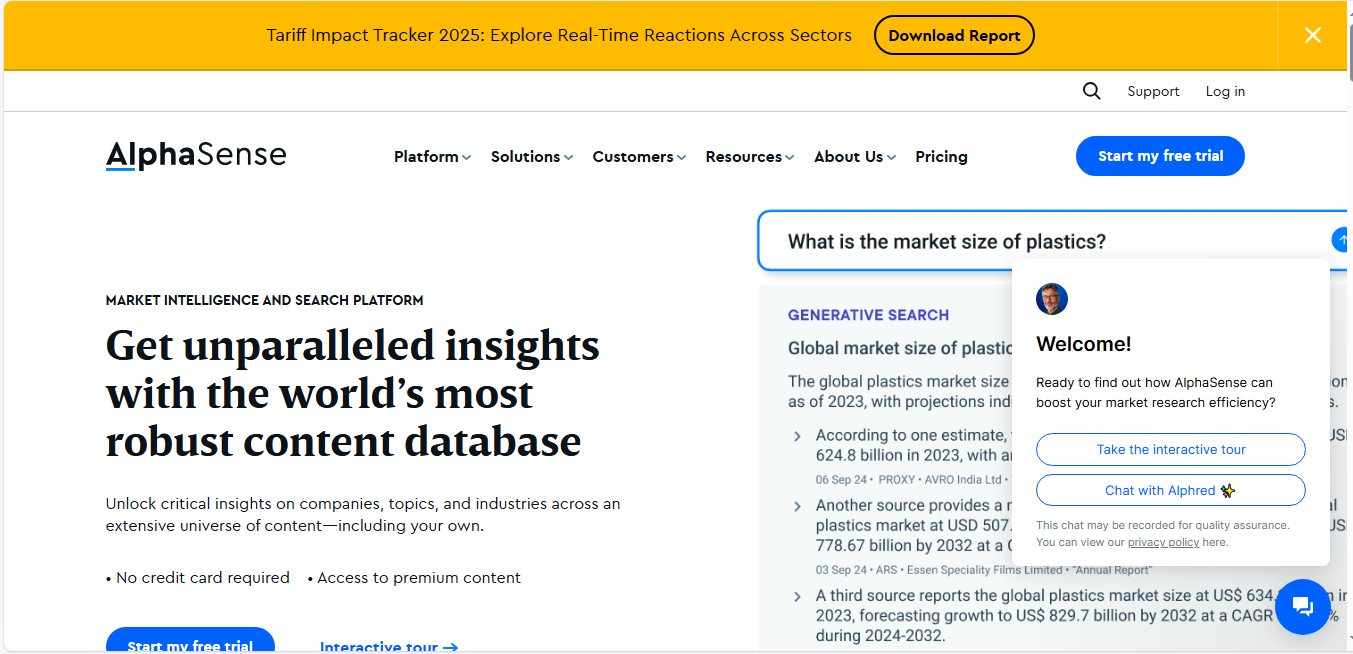Expand the 'A third source reports' result

pyautogui.click(x=797, y=597)
